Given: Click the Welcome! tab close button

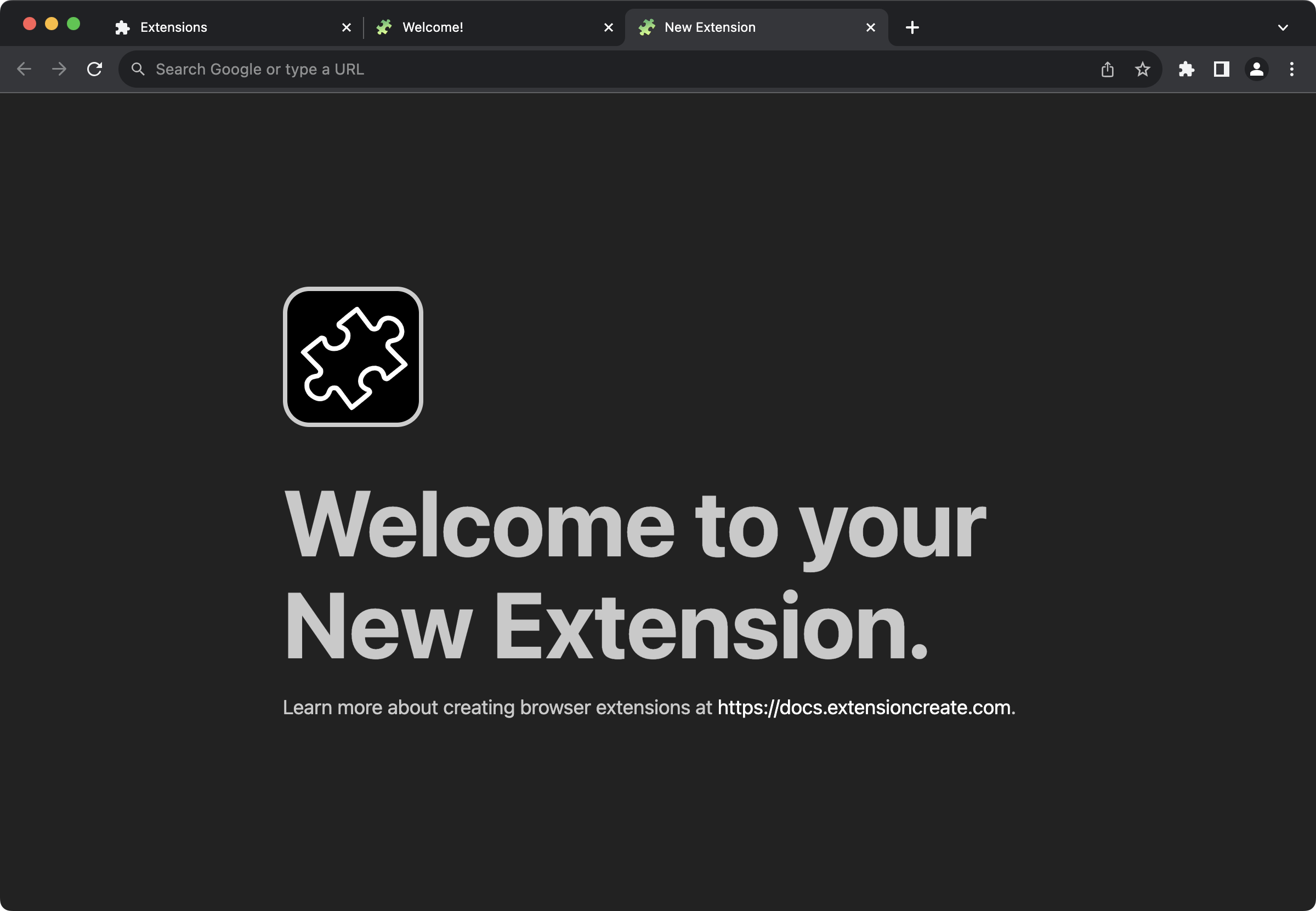Looking at the screenshot, I should 608,27.
